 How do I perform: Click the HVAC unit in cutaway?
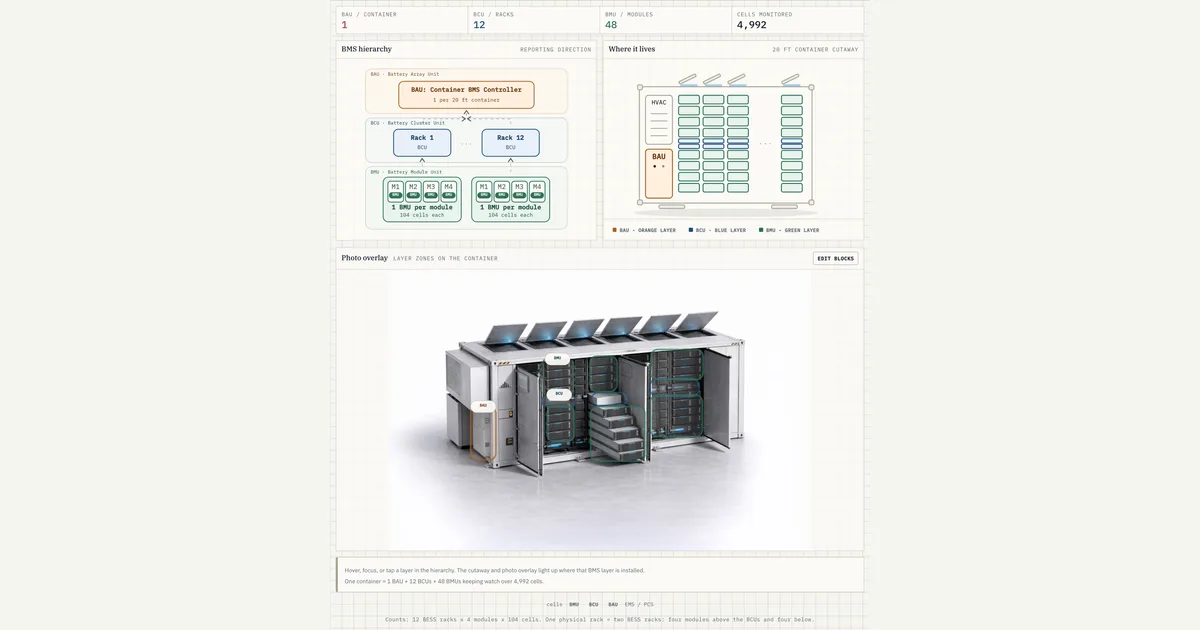pos(659,120)
